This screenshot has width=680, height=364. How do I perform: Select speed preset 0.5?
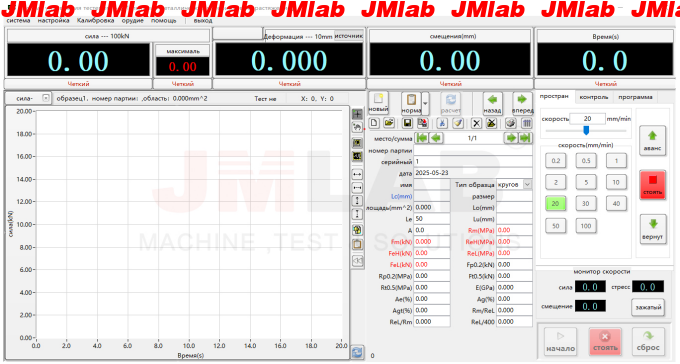coord(586,161)
